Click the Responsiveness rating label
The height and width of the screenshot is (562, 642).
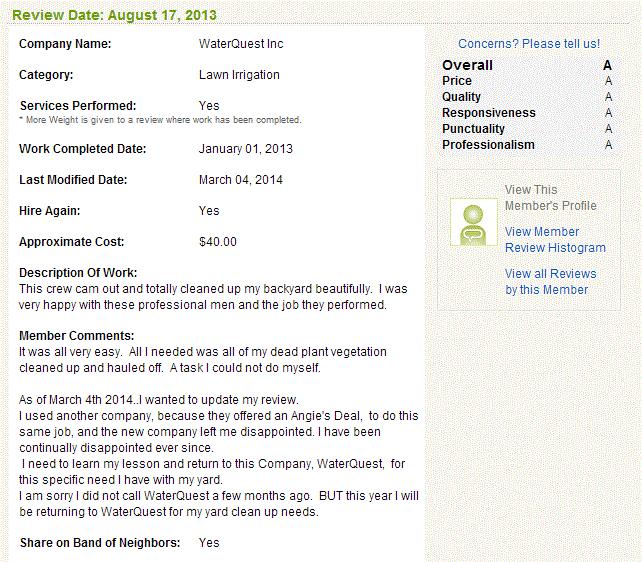(488, 113)
